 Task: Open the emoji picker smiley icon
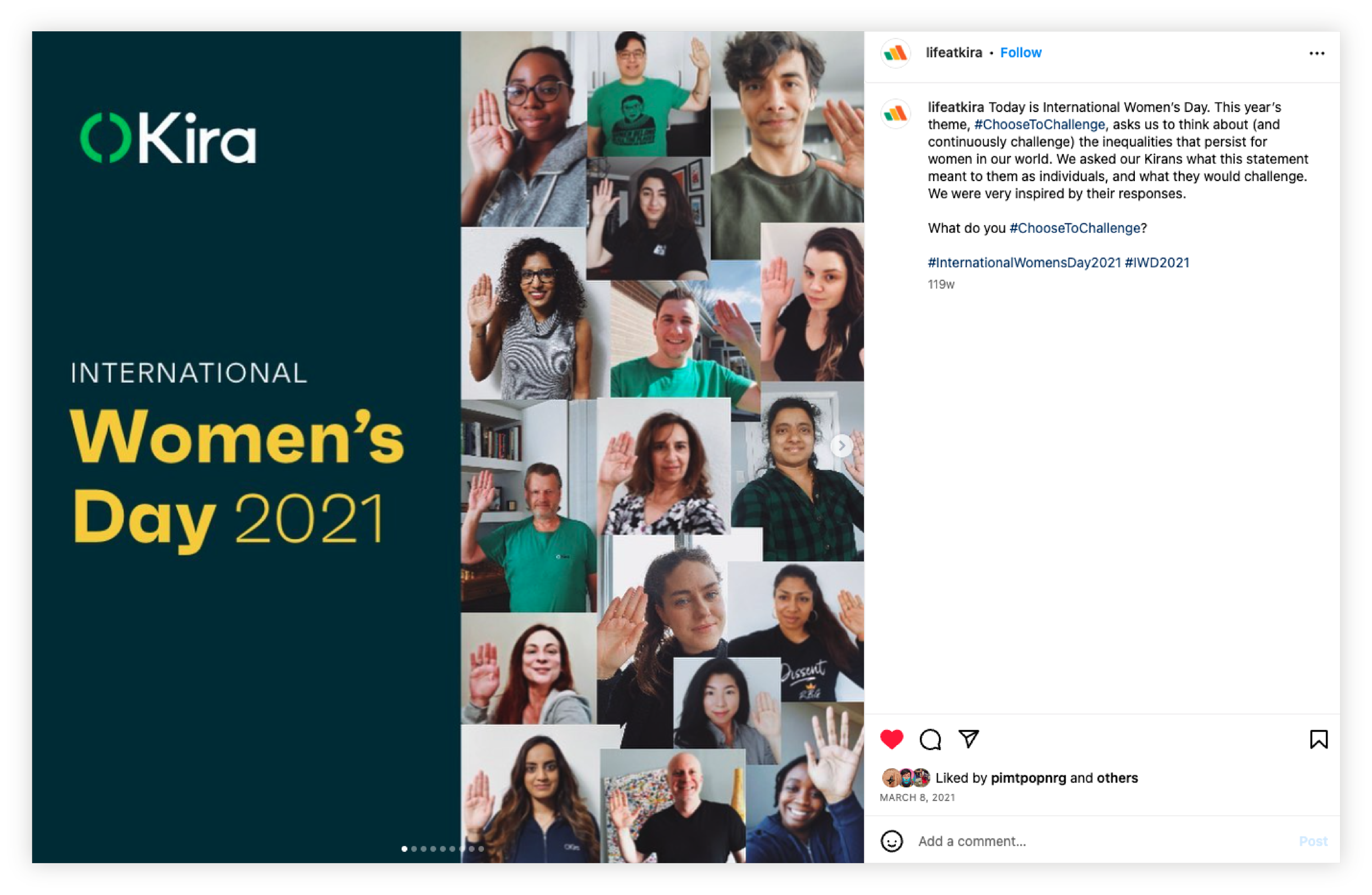tap(891, 841)
